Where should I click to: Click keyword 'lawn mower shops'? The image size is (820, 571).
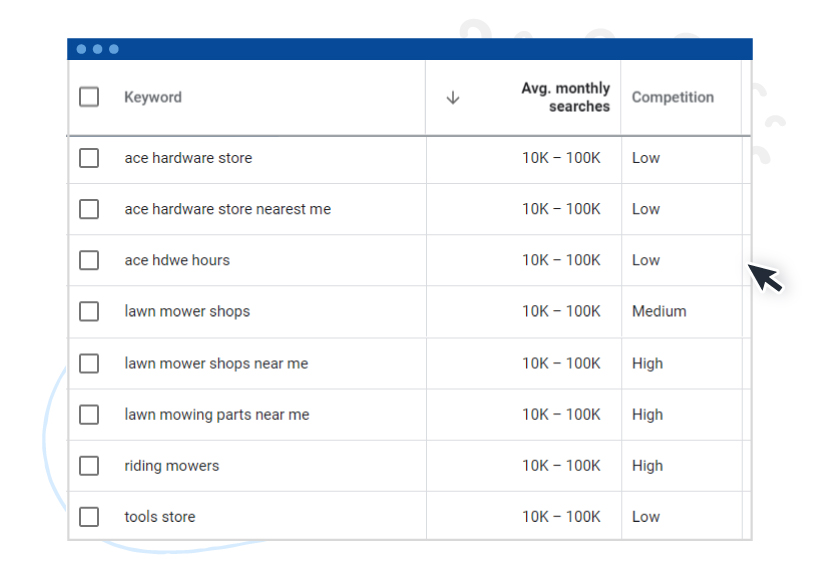[187, 311]
